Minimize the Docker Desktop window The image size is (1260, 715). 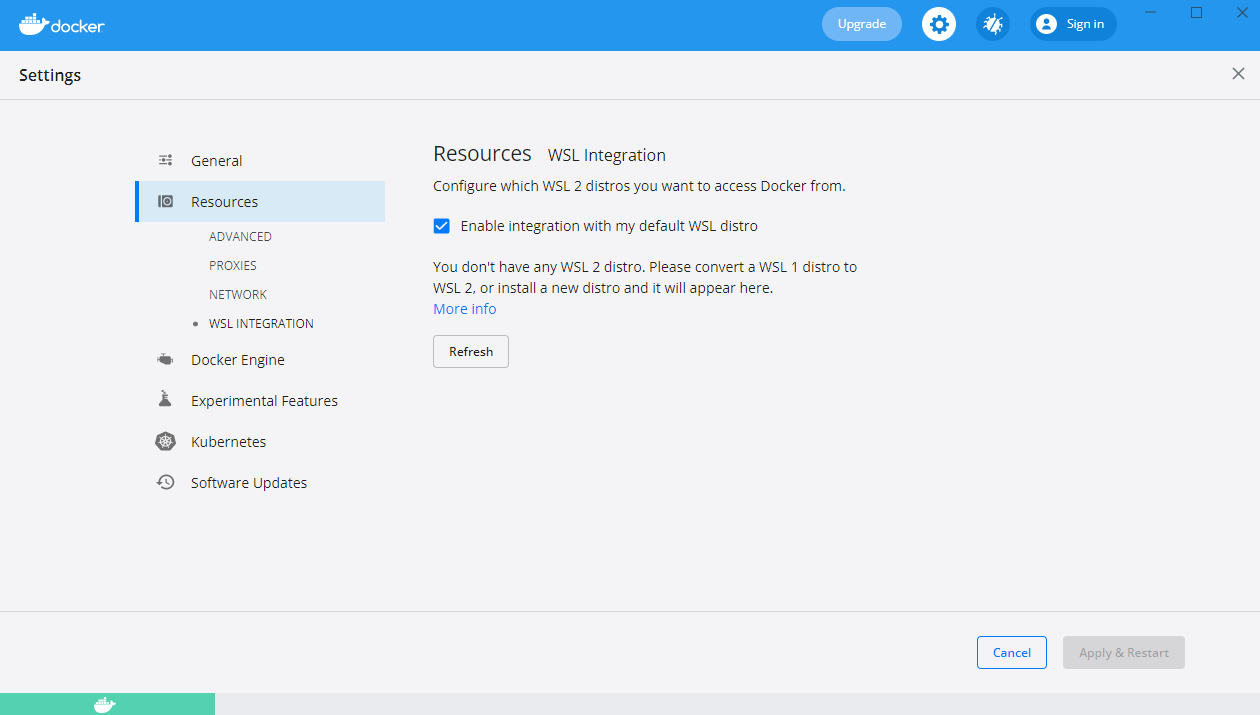point(1151,13)
